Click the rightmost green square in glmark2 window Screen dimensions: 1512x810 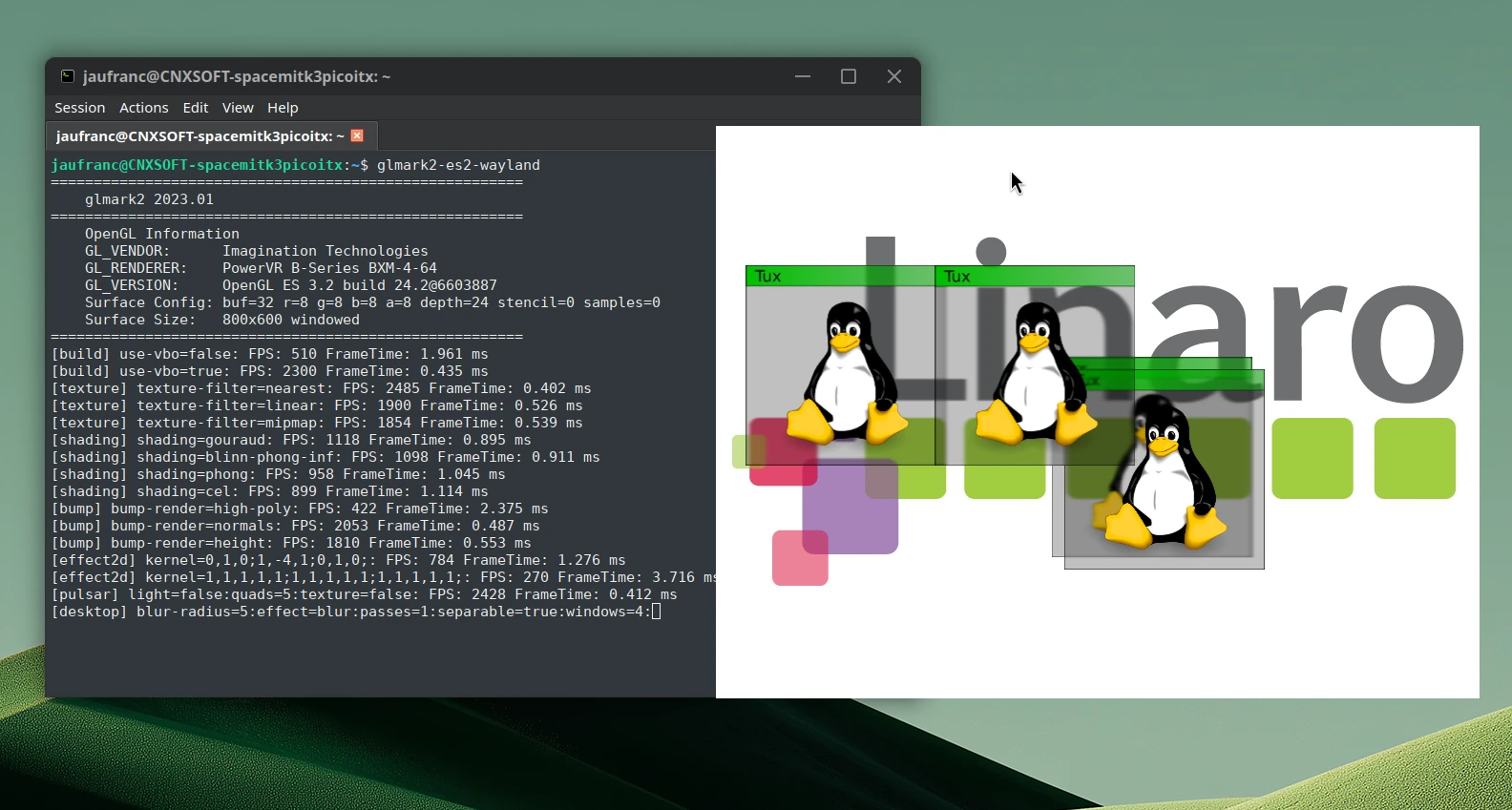click(1415, 458)
